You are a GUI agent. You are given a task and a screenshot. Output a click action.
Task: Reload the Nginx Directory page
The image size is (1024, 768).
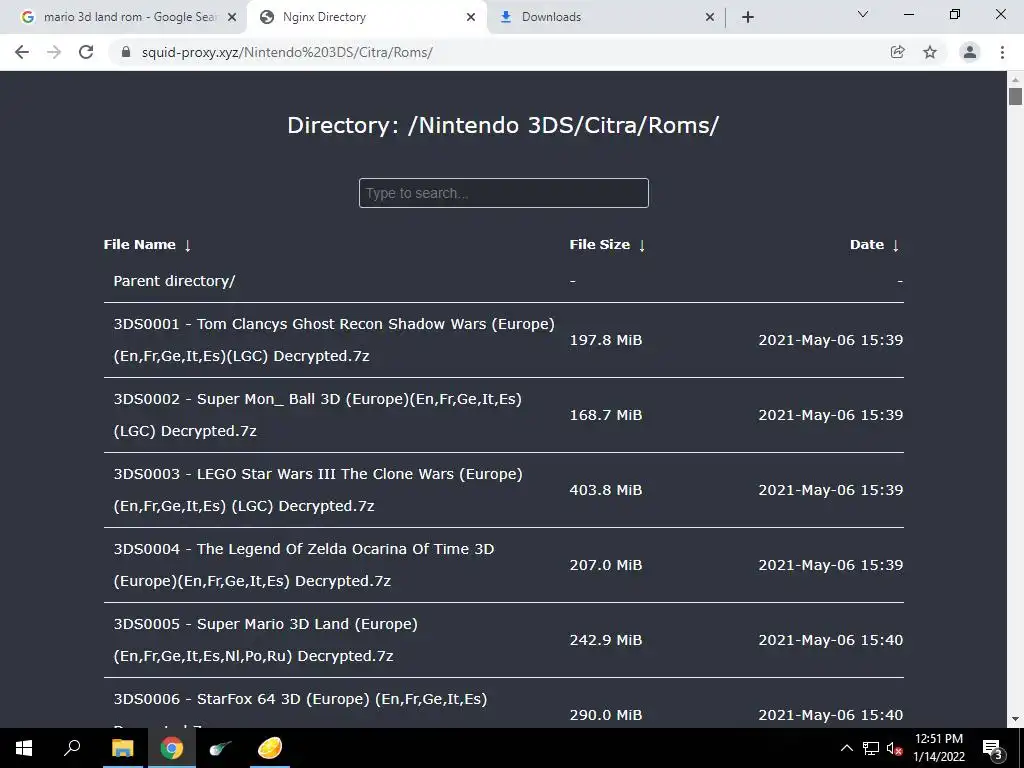pos(86,52)
